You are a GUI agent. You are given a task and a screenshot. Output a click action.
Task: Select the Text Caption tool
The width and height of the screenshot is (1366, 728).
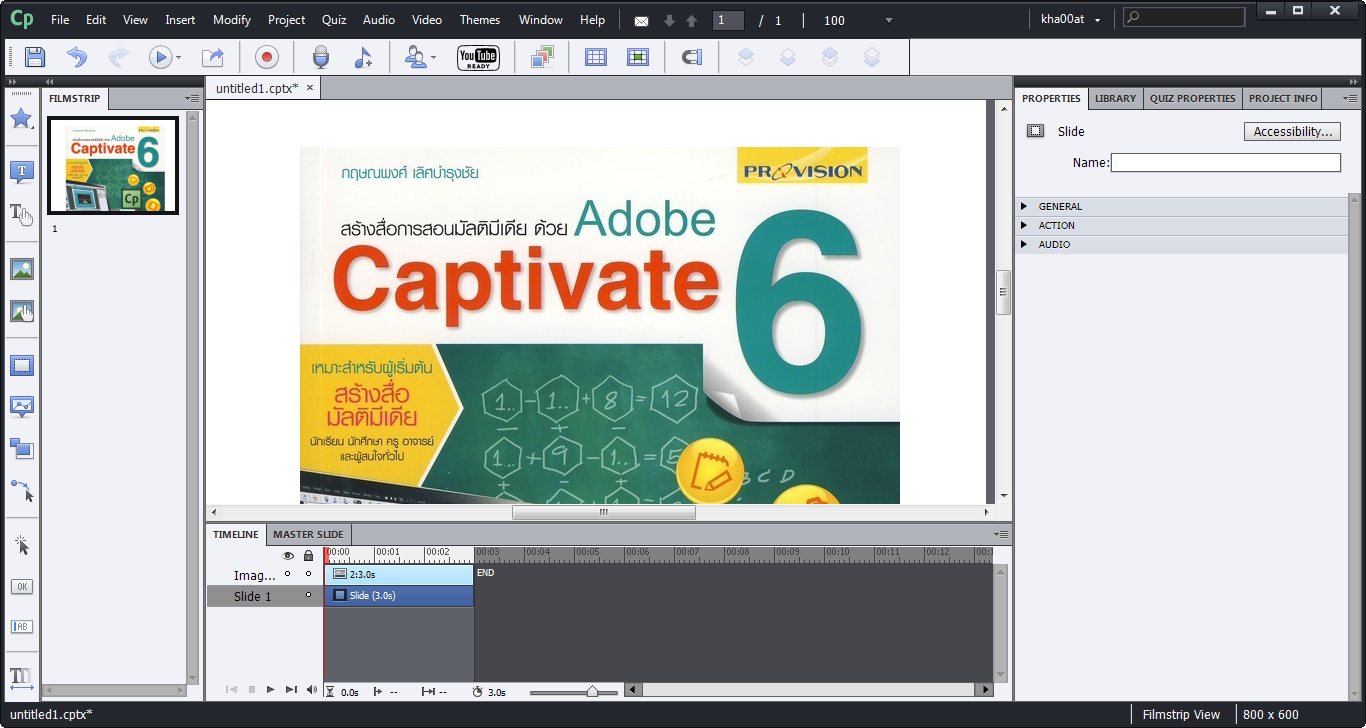click(21, 171)
